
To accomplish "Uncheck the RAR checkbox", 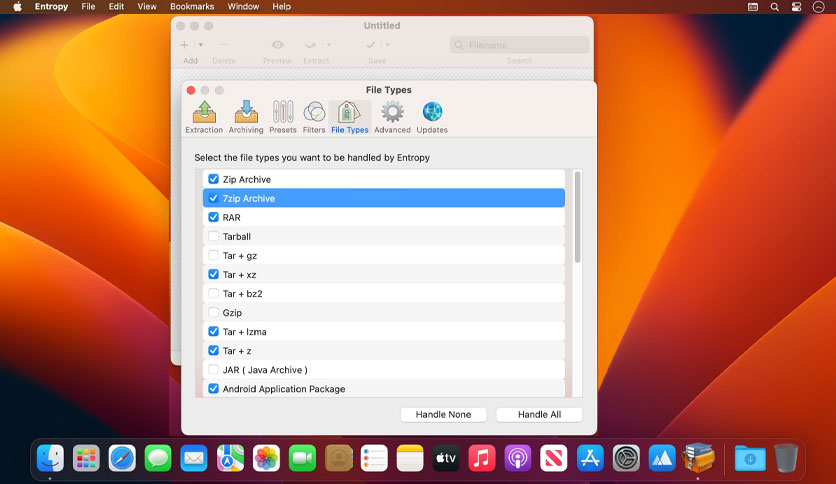I will [213, 217].
